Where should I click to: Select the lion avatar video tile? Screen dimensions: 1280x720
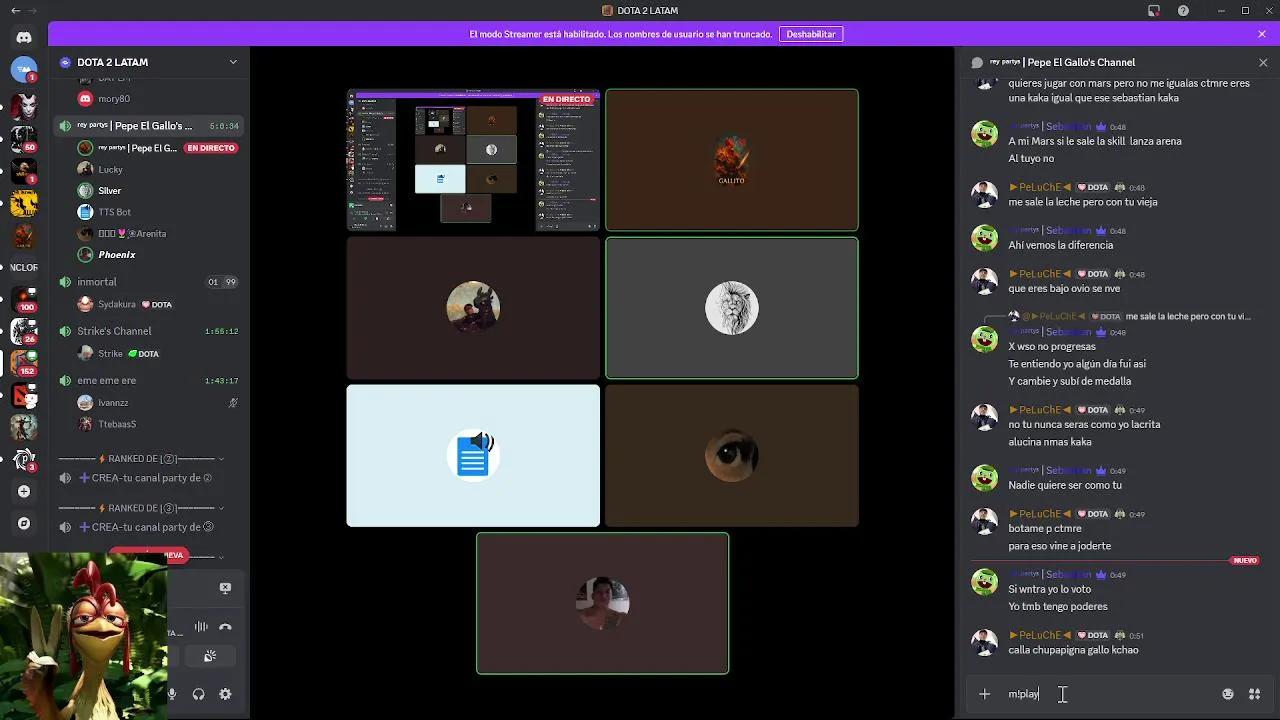[732, 308]
